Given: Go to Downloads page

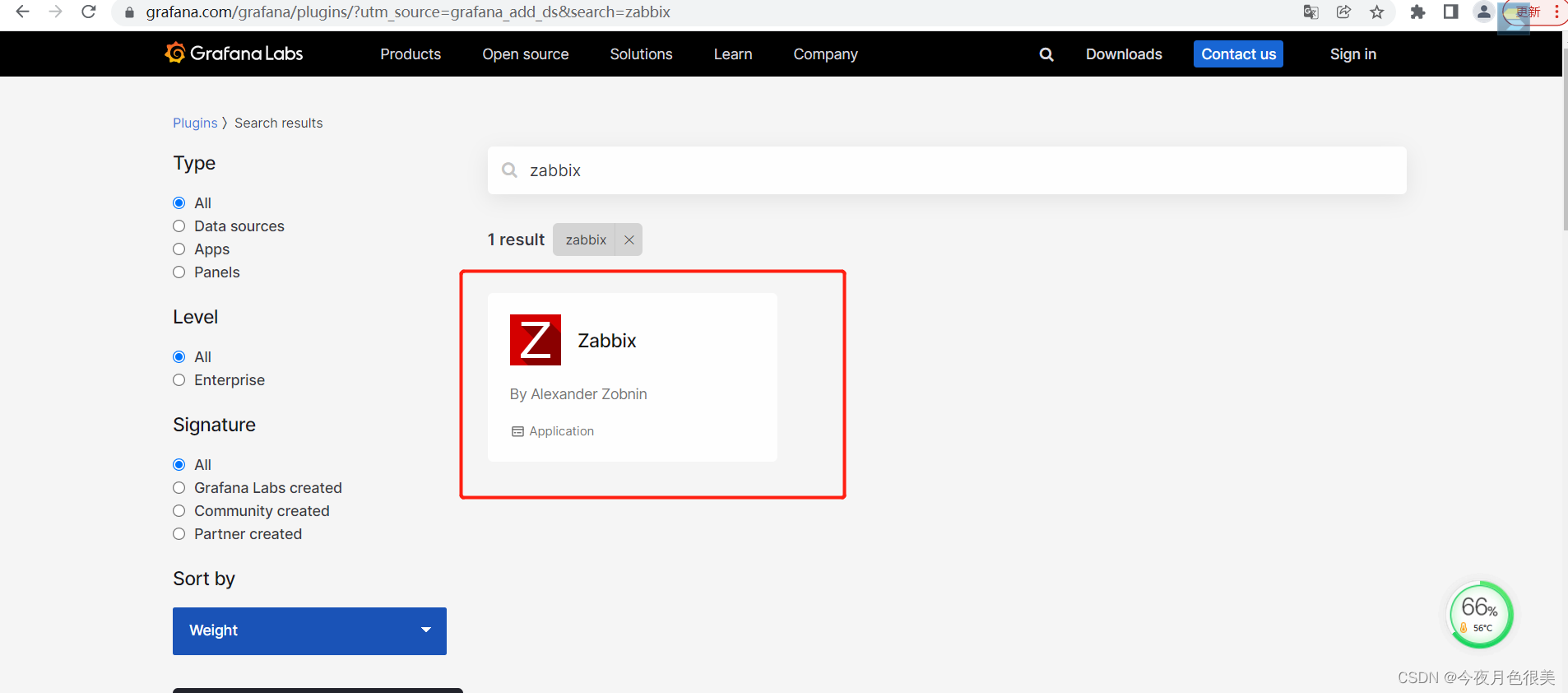Looking at the screenshot, I should [x=1124, y=54].
